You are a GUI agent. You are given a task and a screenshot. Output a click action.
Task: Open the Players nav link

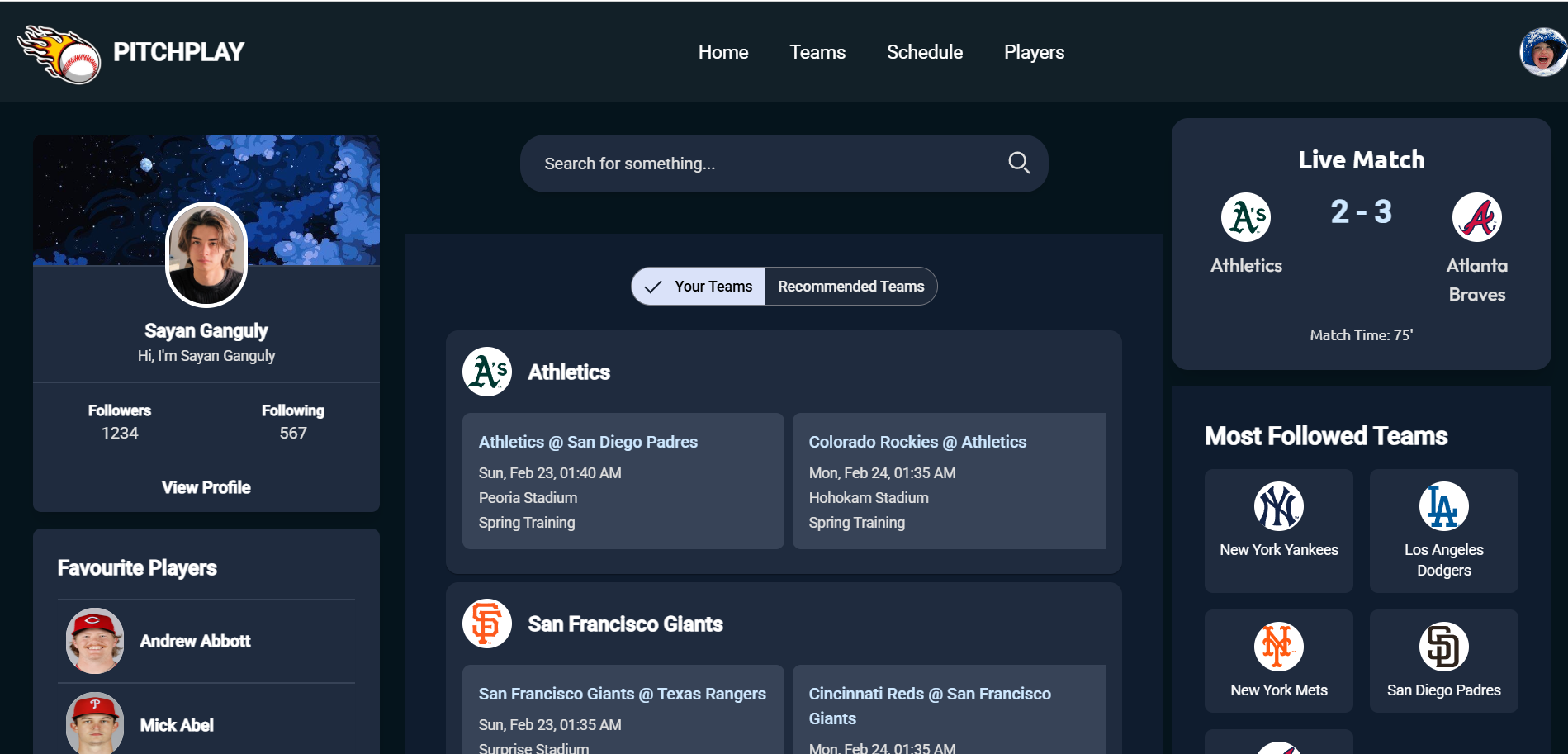(x=1034, y=52)
